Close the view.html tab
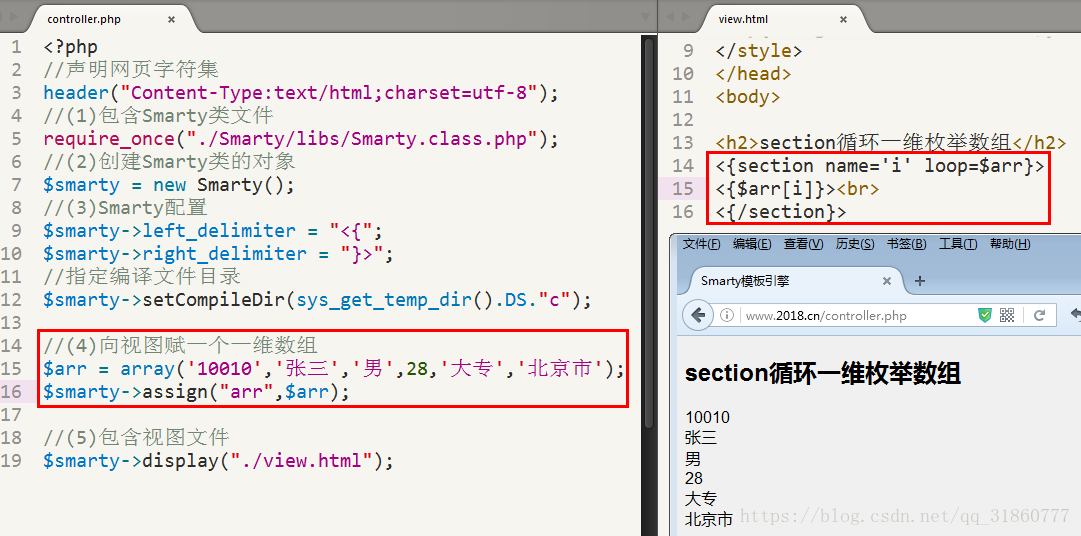This screenshot has width=1081, height=536. tap(842, 19)
